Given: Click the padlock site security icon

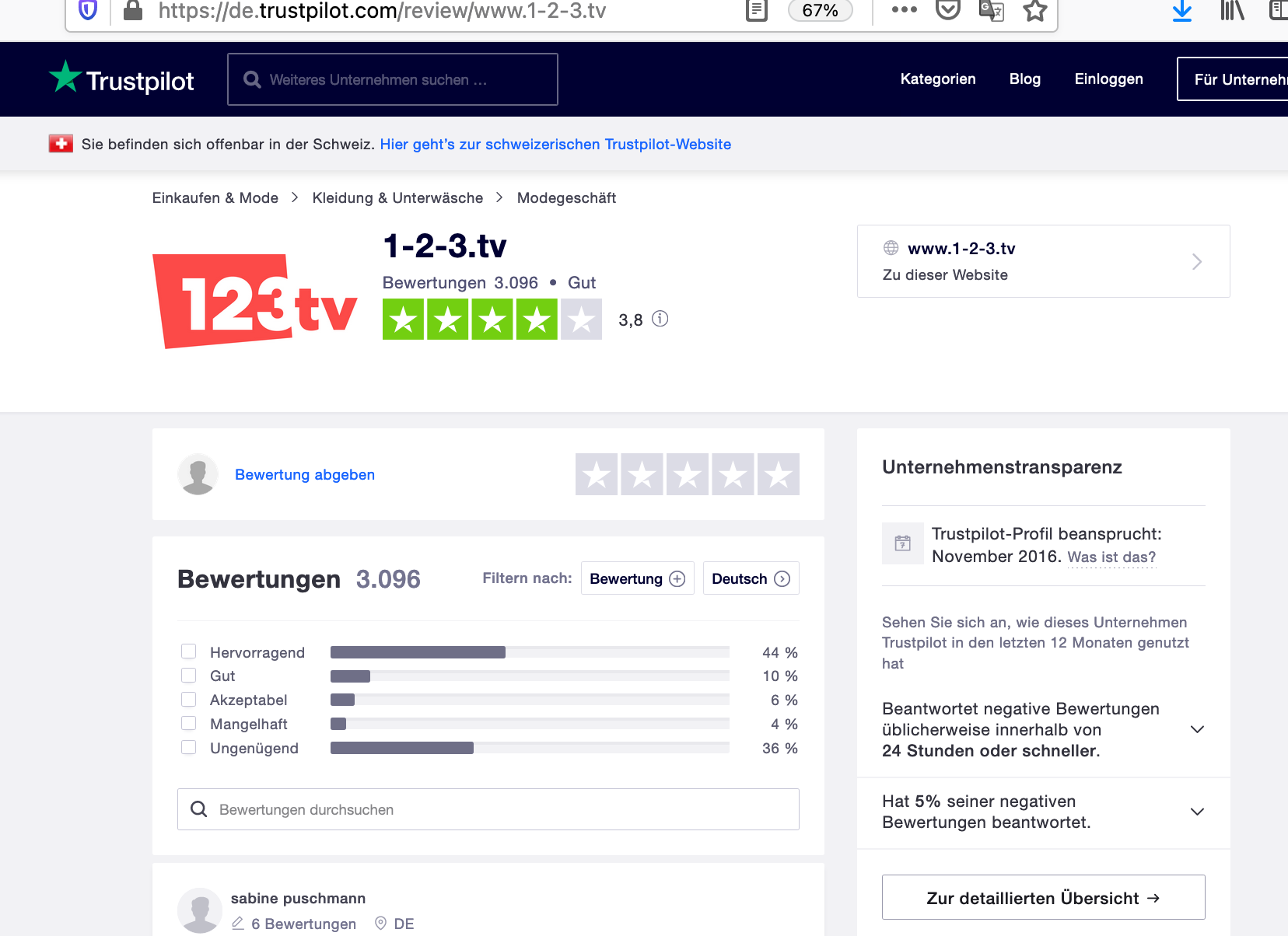Looking at the screenshot, I should click(x=133, y=10).
